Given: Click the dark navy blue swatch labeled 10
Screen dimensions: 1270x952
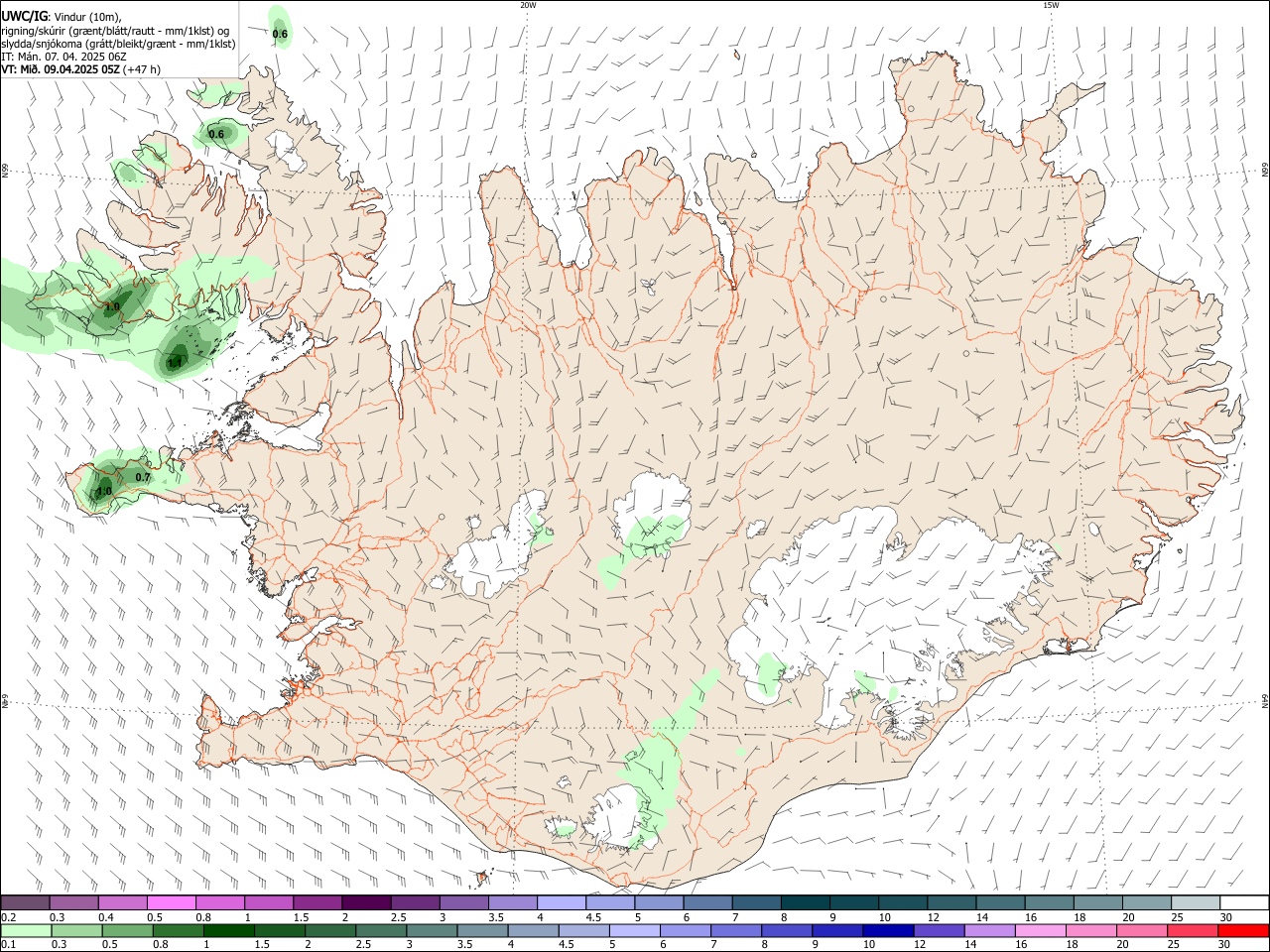Looking at the screenshot, I should [x=888, y=930].
